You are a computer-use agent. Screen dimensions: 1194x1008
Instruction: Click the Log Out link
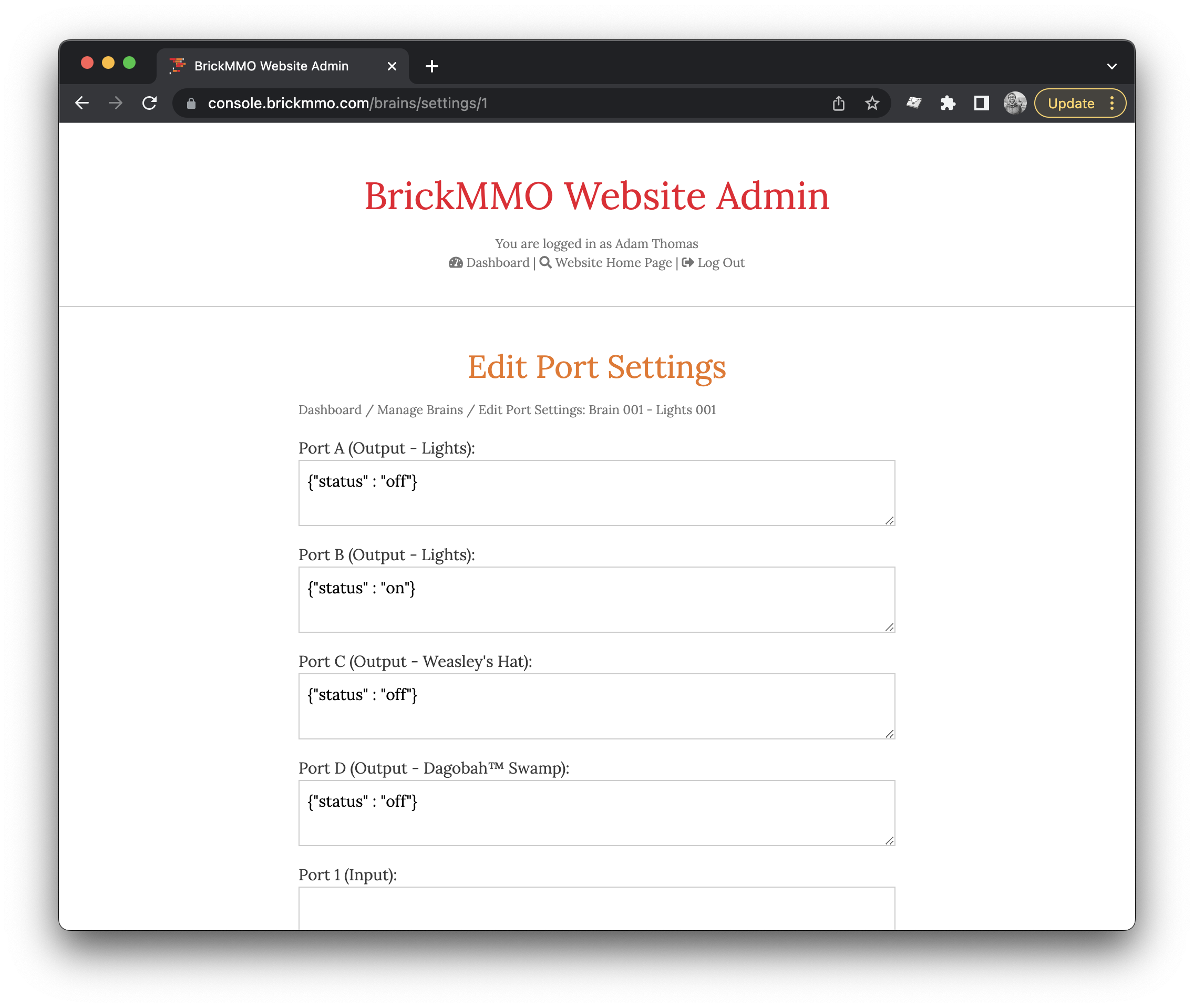pos(720,263)
